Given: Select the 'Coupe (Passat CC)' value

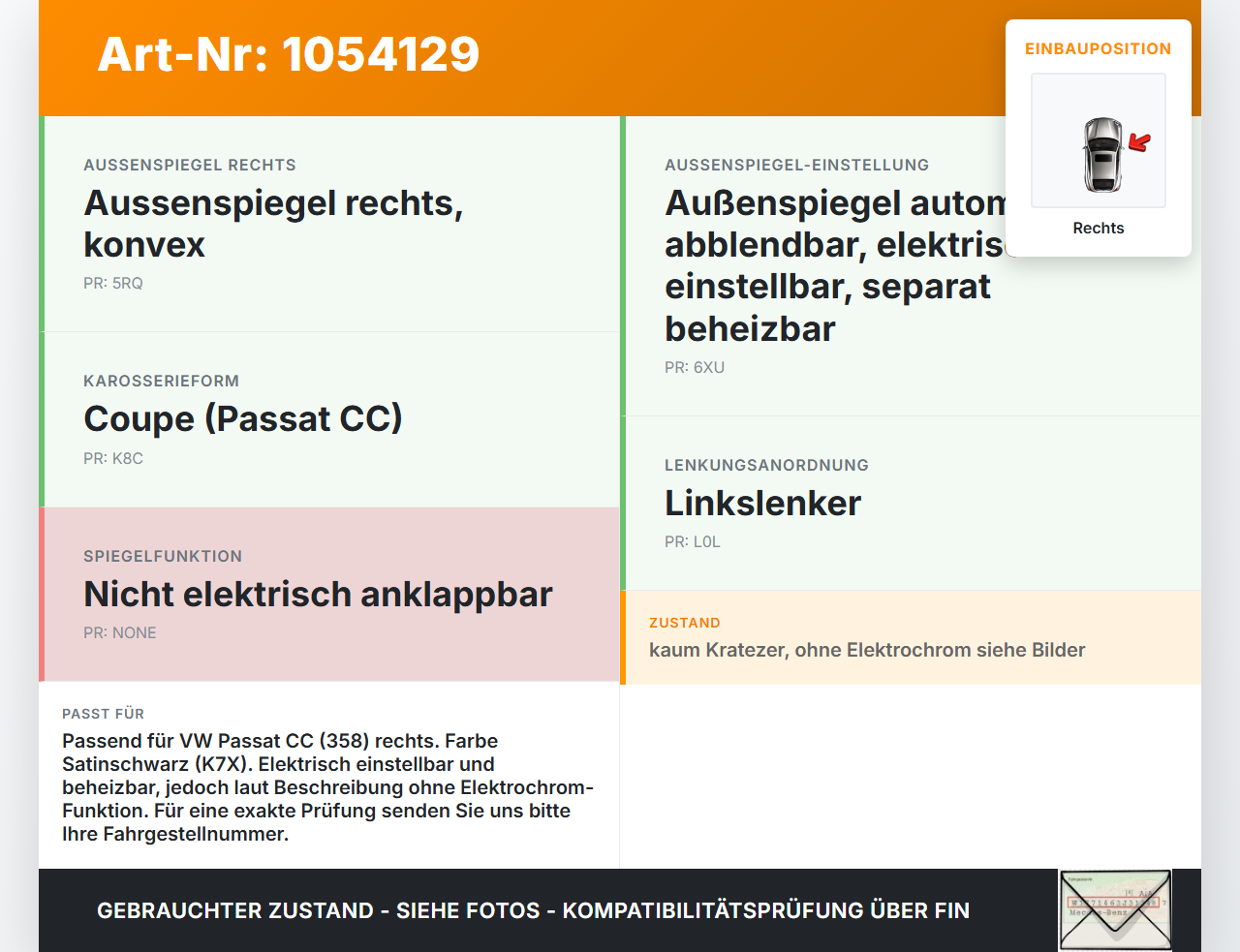Looking at the screenshot, I should 243,419.
